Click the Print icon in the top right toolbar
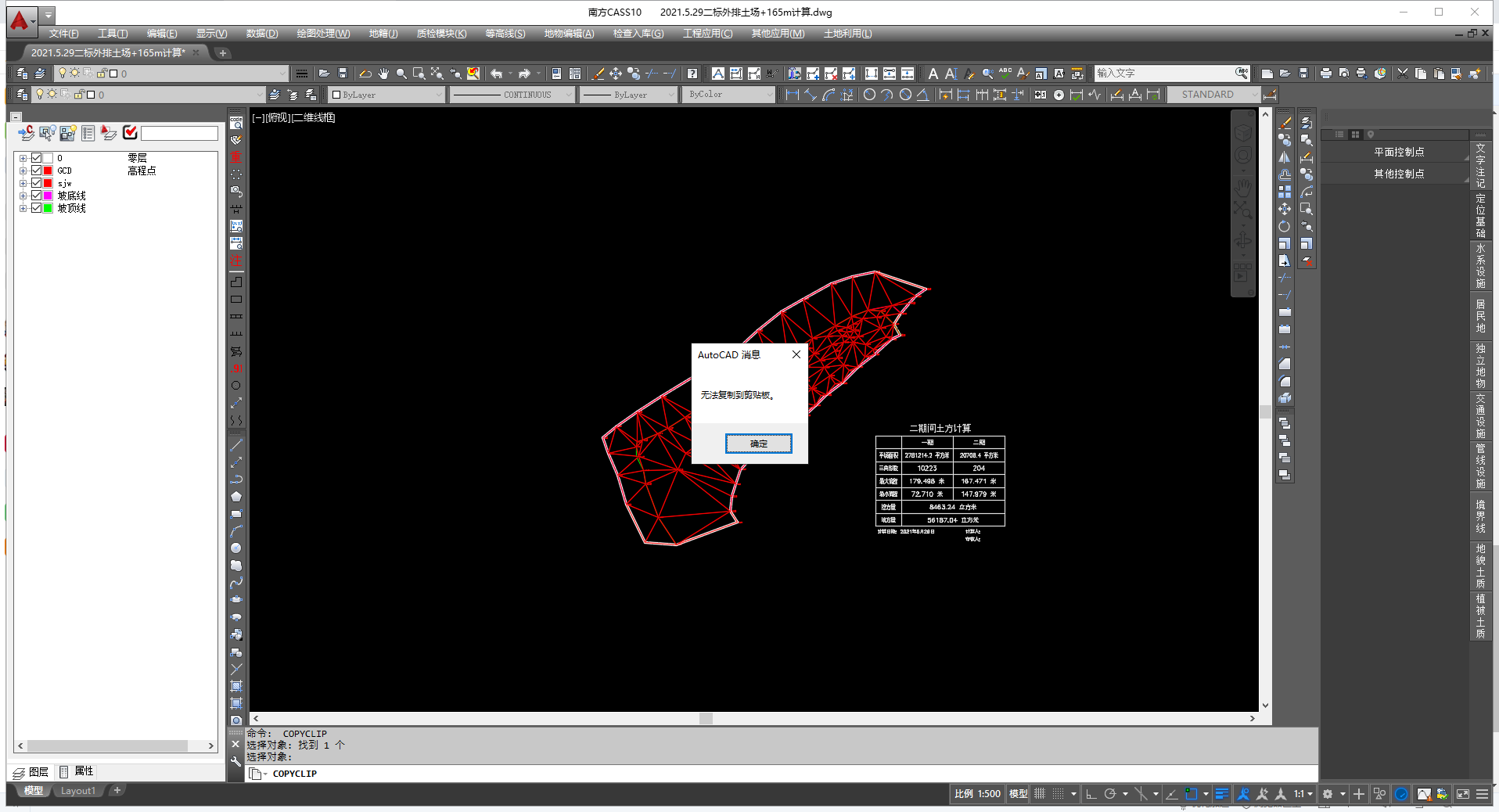The image size is (1499, 812). tap(1325, 74)
